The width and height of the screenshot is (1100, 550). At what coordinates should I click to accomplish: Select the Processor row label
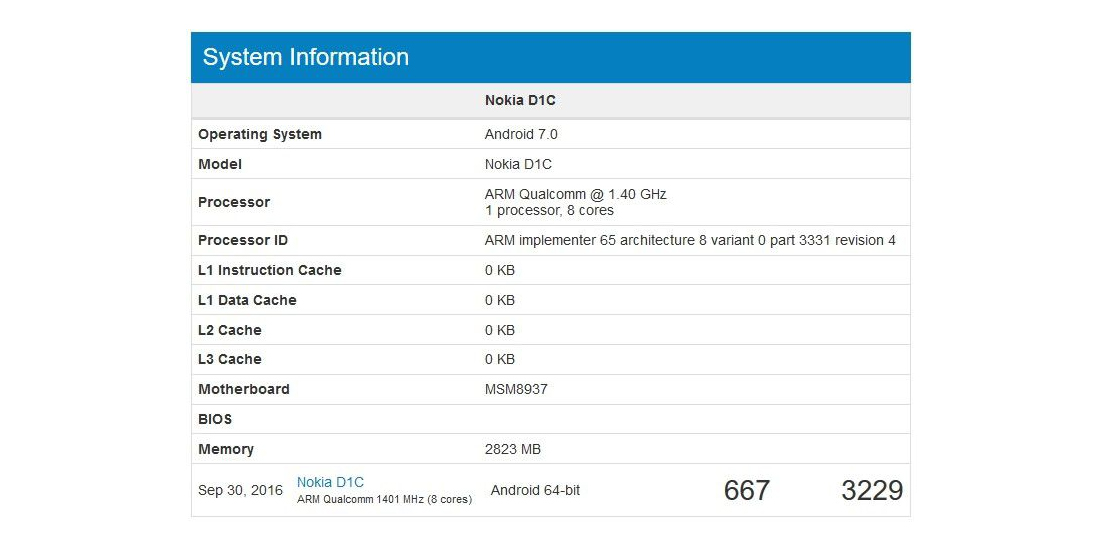[234, 202]
